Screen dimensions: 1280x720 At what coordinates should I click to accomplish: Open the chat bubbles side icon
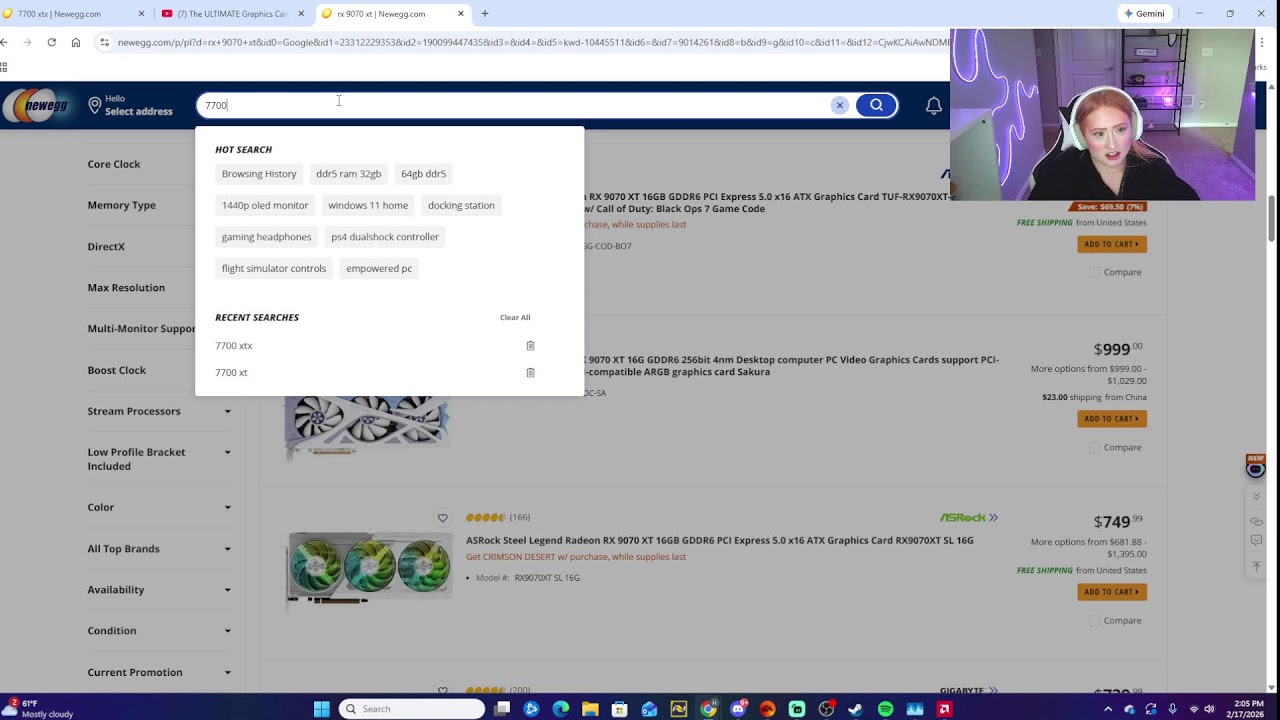pyautogui.click(x=1256, y=521)
